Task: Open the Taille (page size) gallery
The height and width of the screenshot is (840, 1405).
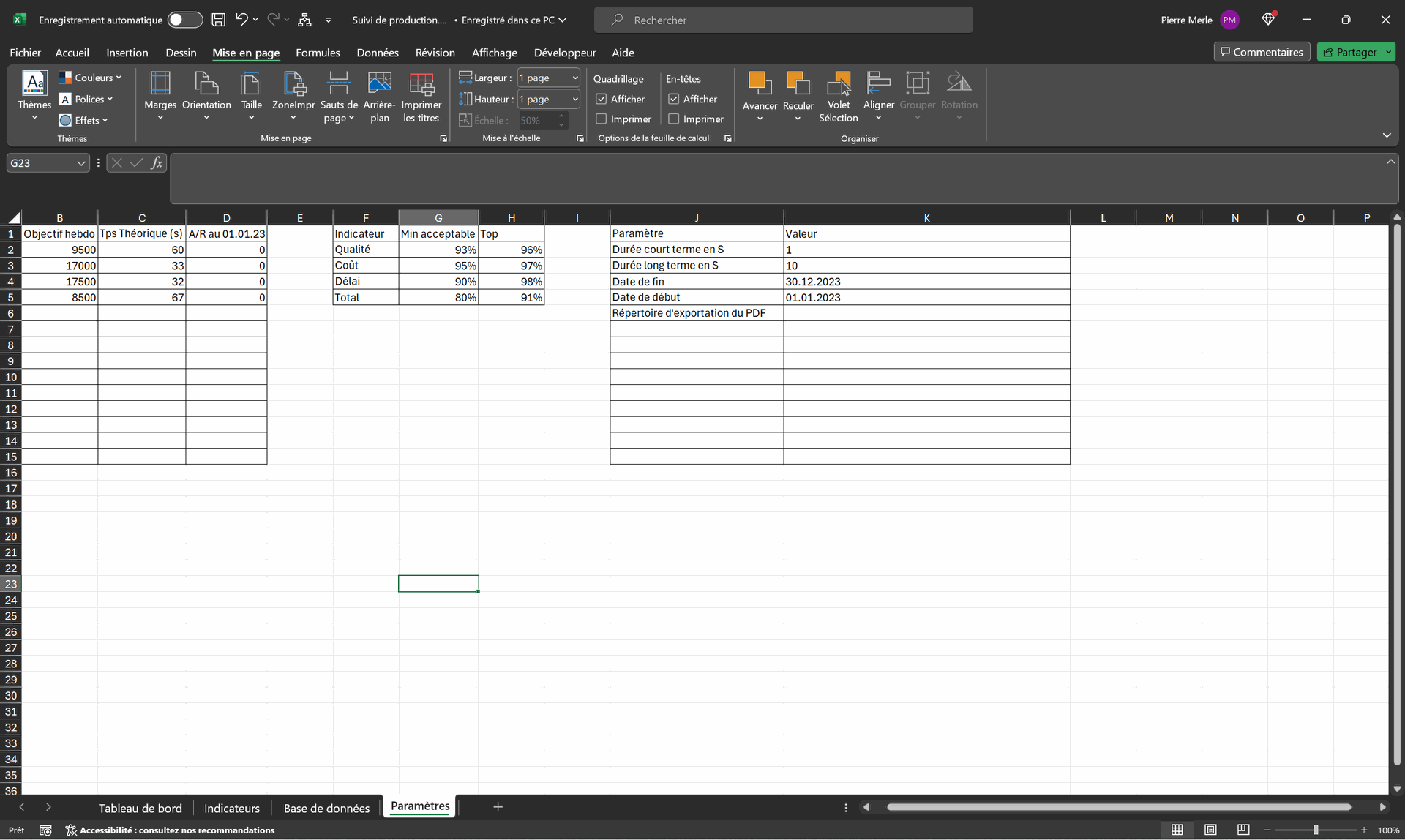Action: click(251, 96)
